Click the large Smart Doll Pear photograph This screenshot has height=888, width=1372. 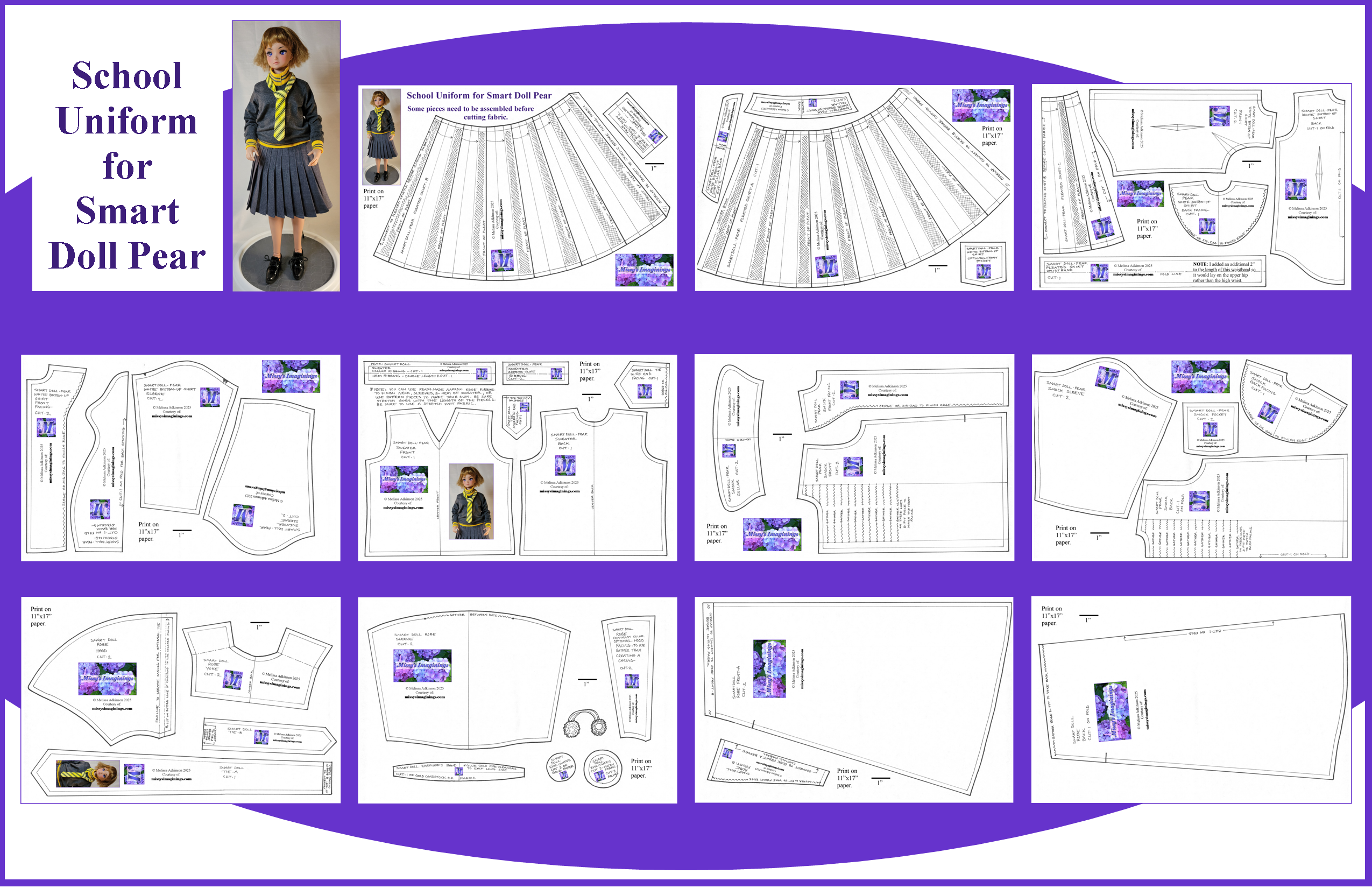click(x=286, y=156)
